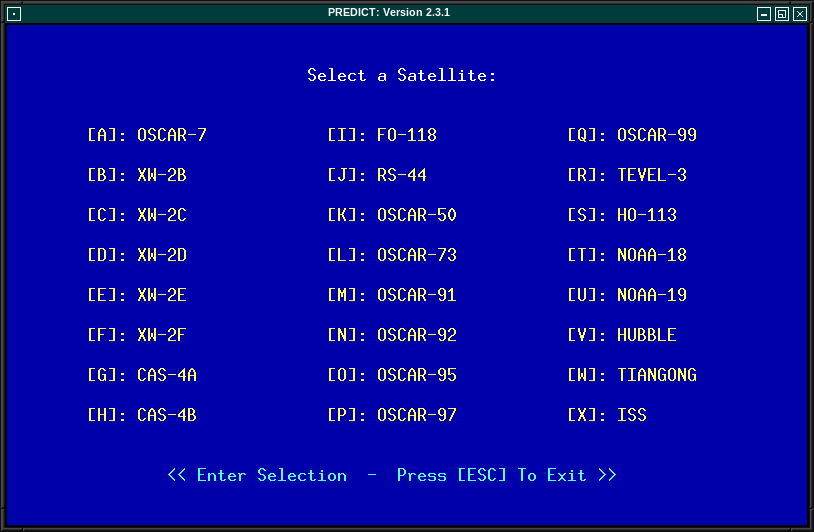Select the [E]: XW-2E entry
The image size is (814, 532).
click(137, 295)
